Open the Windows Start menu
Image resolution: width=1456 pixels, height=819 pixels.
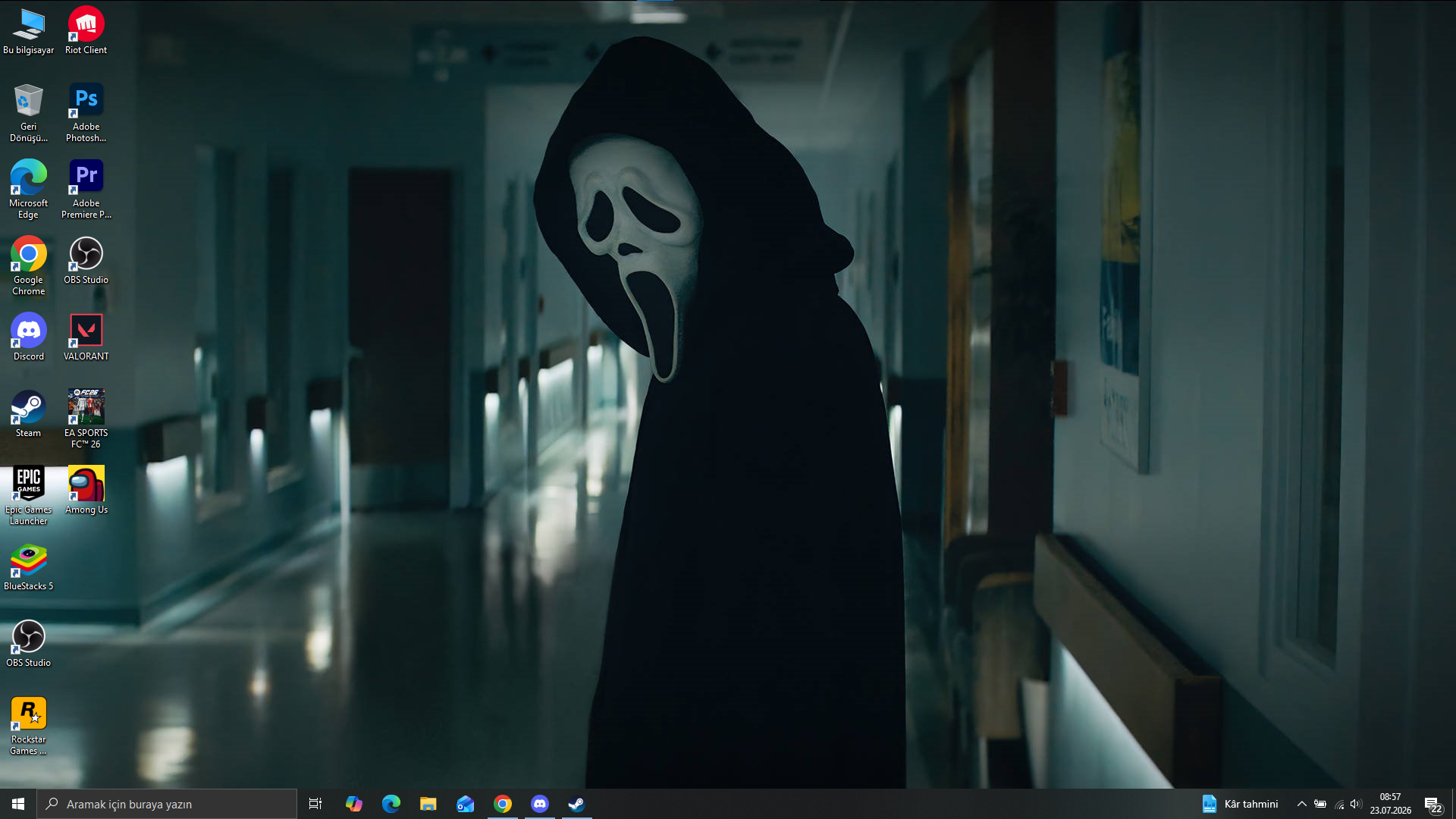(18, 804)
